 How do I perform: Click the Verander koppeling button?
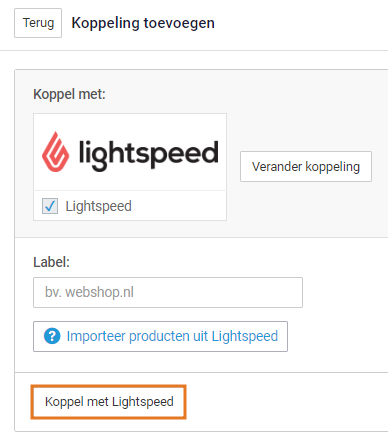click(306, 166)
